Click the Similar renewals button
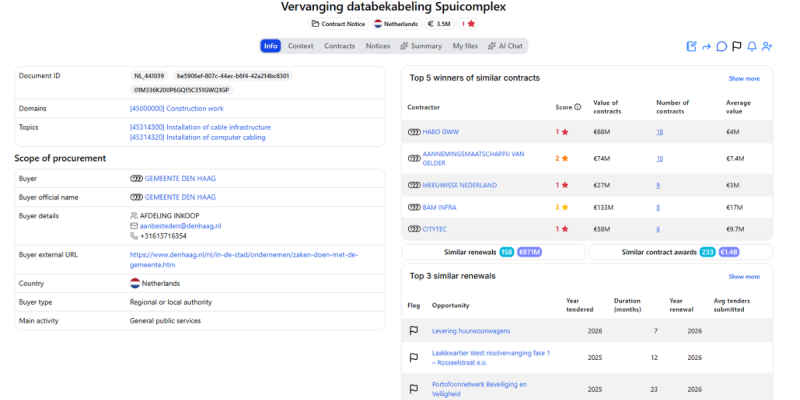Image resolution: width=800 pixels, height=400 pixels. [493, 252]
